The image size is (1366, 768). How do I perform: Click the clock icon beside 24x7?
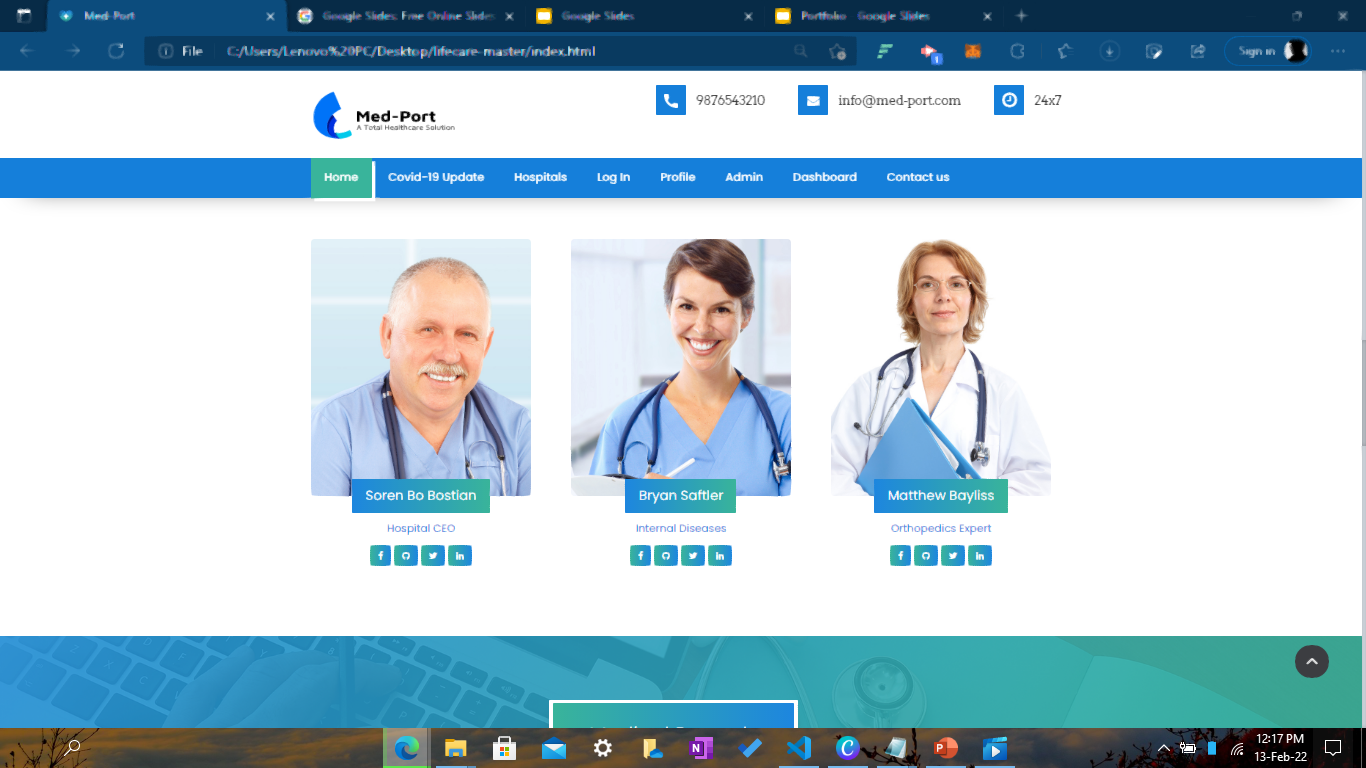1008,100
